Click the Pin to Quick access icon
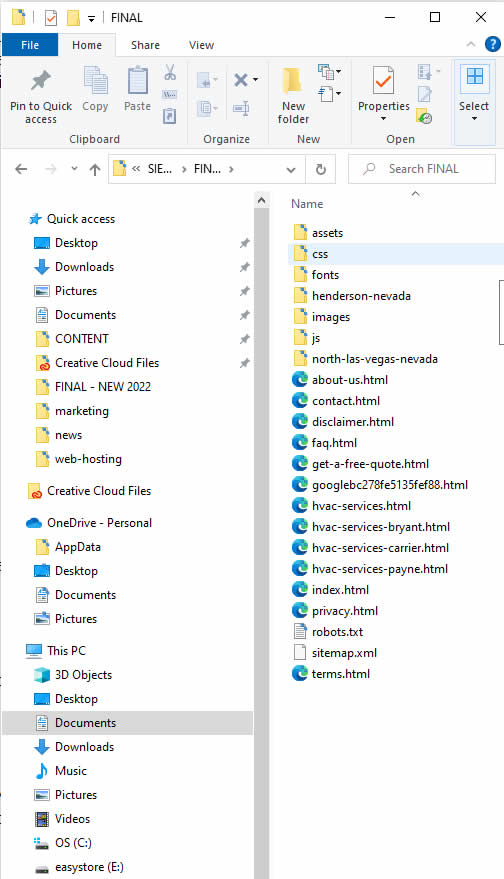The height and width of the screenshot is (879, 504). click(40, 82)
